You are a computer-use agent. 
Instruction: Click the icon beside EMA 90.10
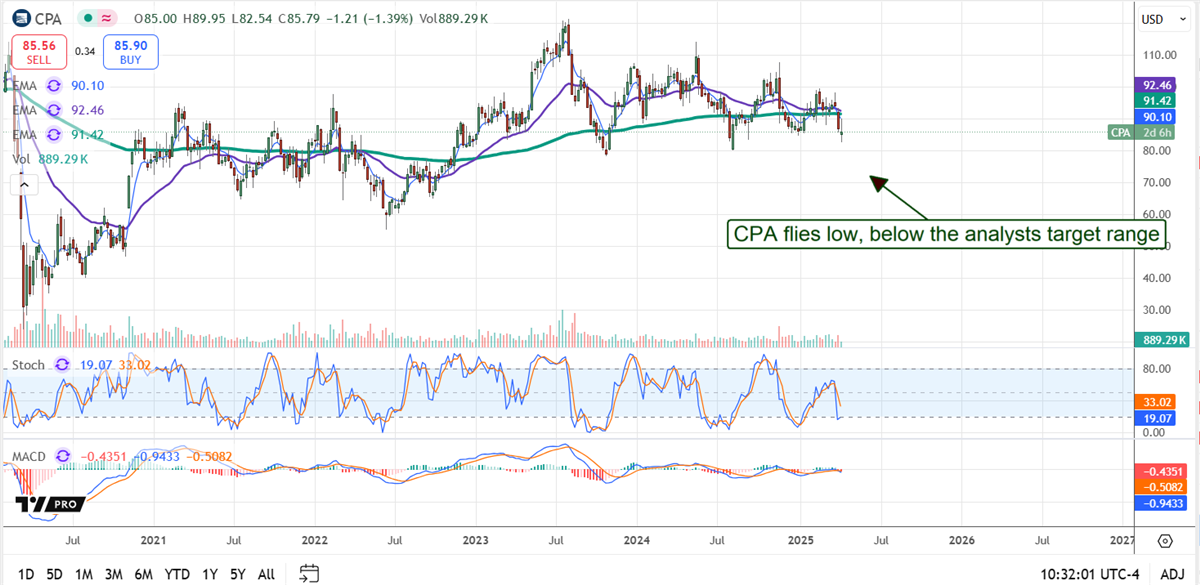(54, 87)
